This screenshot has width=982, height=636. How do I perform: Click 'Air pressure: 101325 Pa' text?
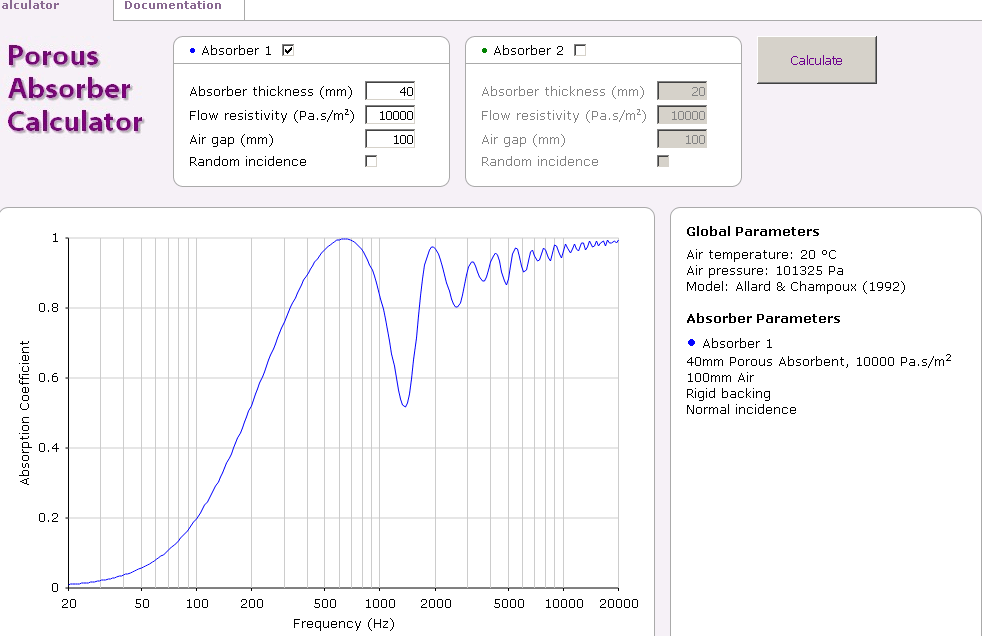(x=765, y=271)
